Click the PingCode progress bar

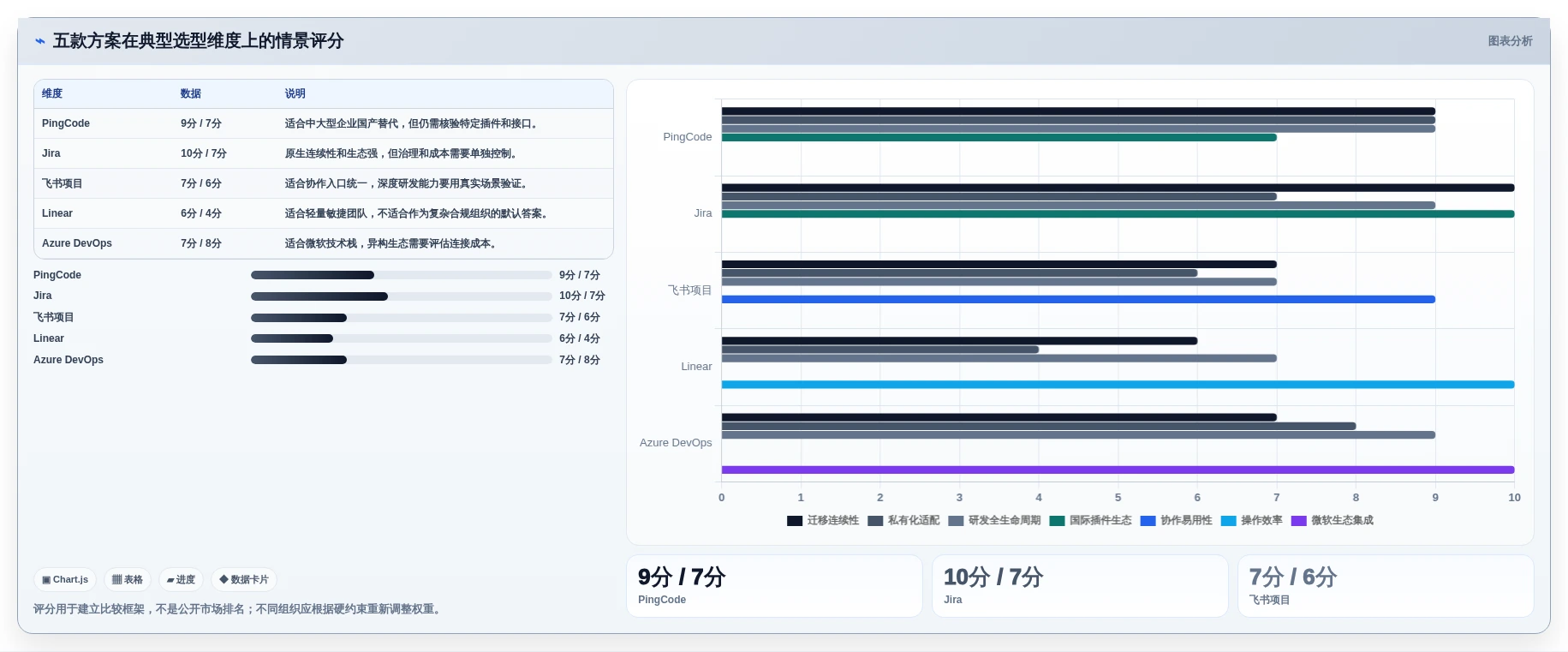click(401, 275)
